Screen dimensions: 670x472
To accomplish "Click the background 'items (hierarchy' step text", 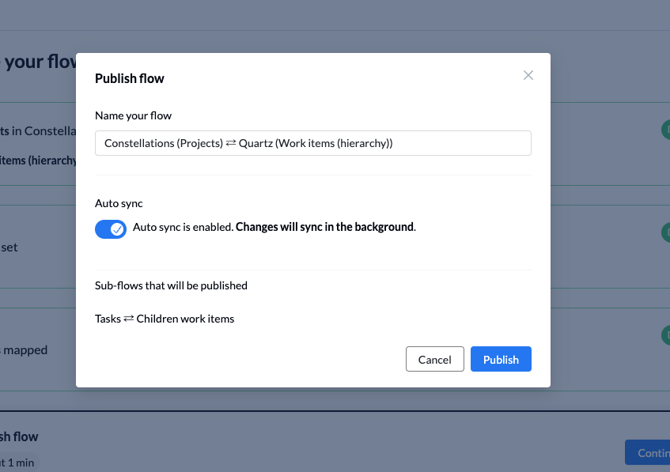I will pos(38,160).
